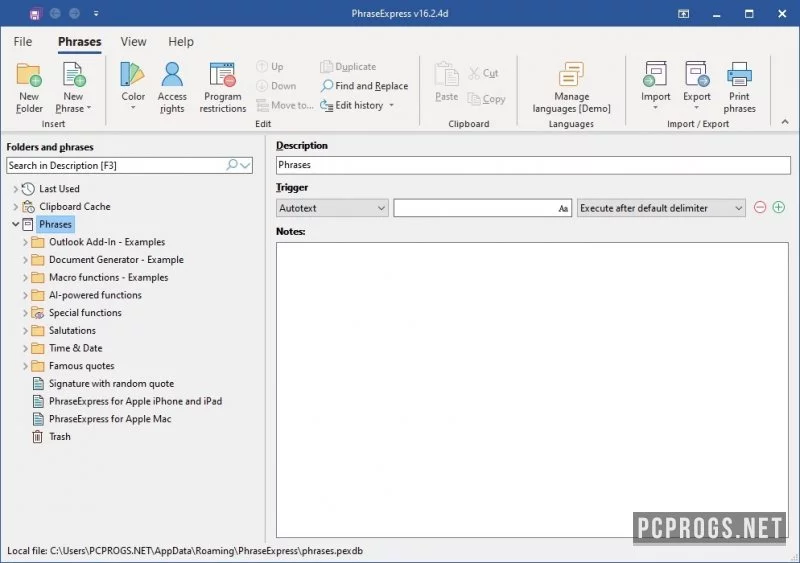This screenshot has width=800, height=563.
Task: Click Move to... in Edit group
Action: click(x=285, y=105)
